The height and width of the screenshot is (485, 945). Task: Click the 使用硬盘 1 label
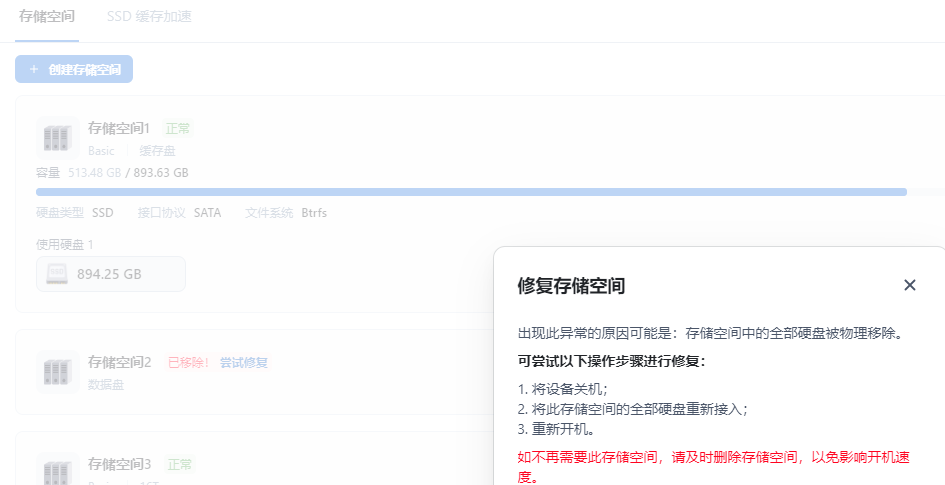tap(64, 245)
